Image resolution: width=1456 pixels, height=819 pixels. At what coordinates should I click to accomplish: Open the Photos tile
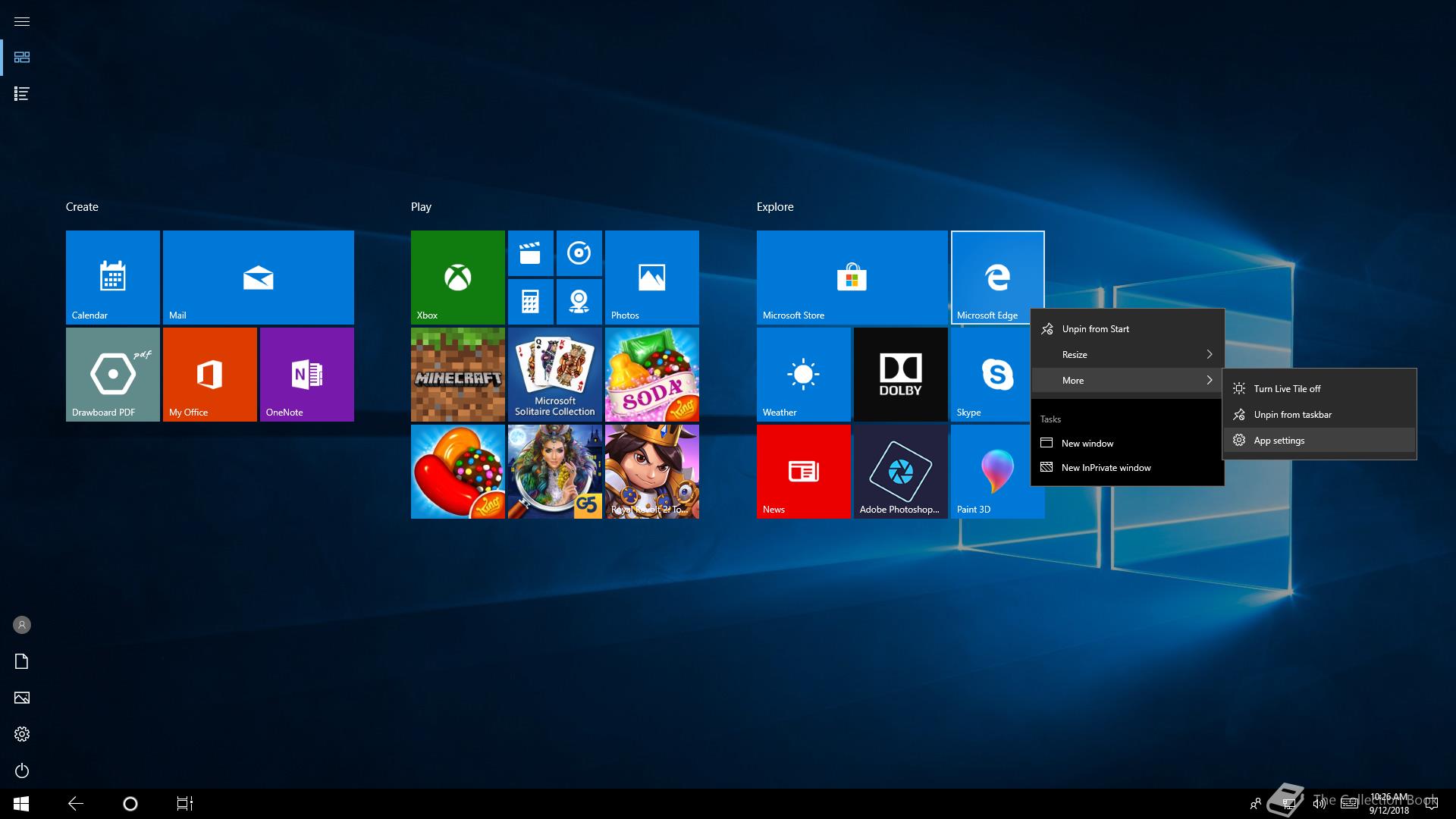click(652, 278)
